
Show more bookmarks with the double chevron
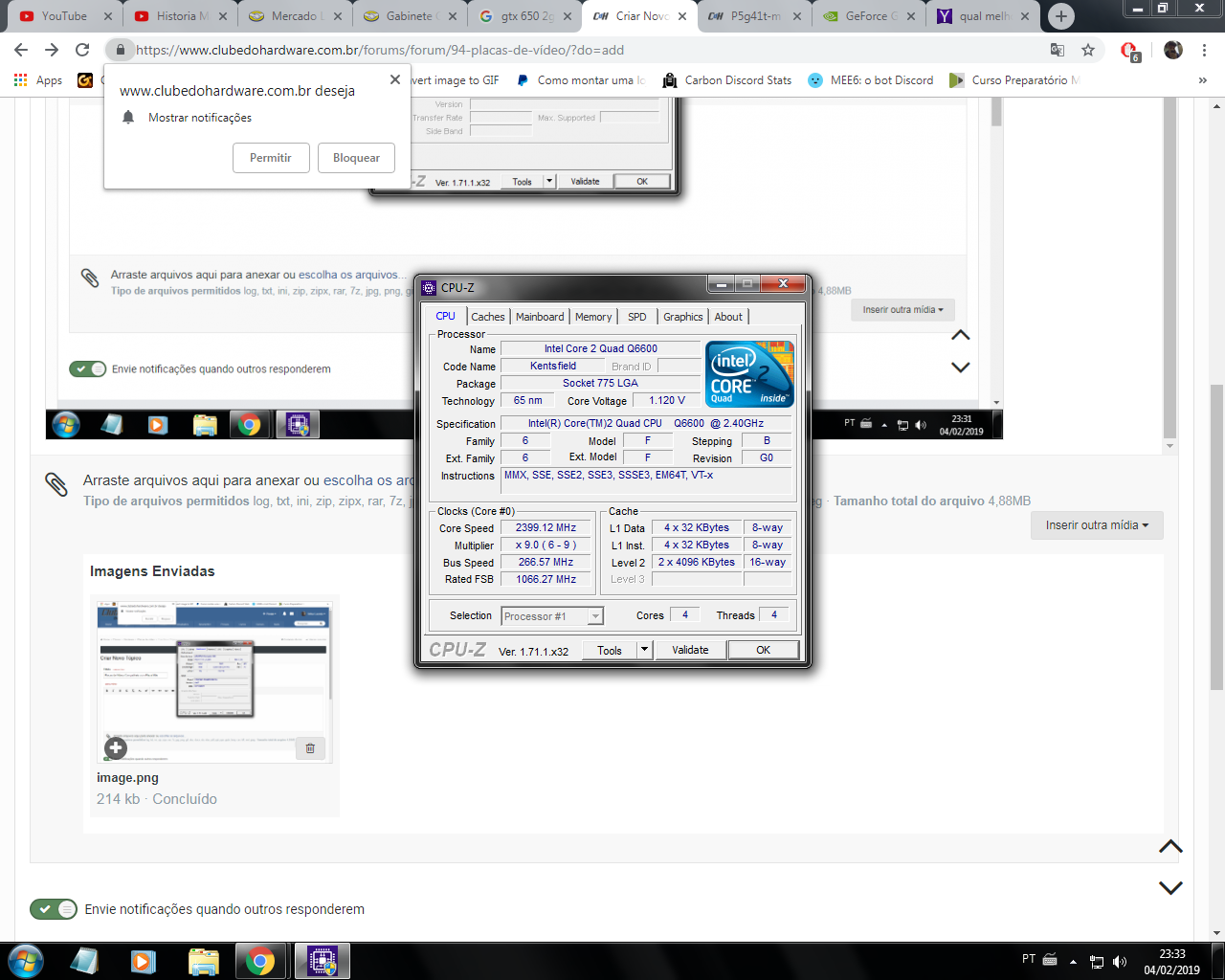tap(1203, 80)
